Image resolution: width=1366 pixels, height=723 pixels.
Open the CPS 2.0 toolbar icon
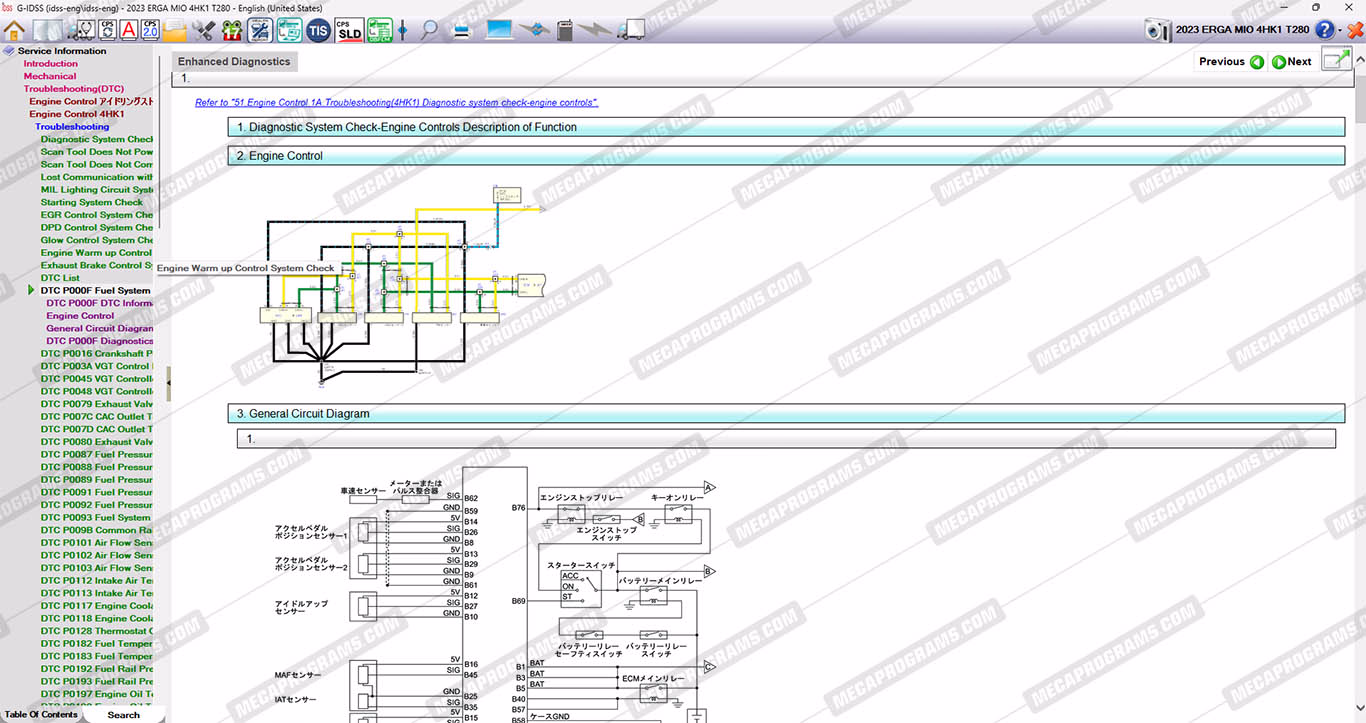pyautogui.click(x=151, y=30)
